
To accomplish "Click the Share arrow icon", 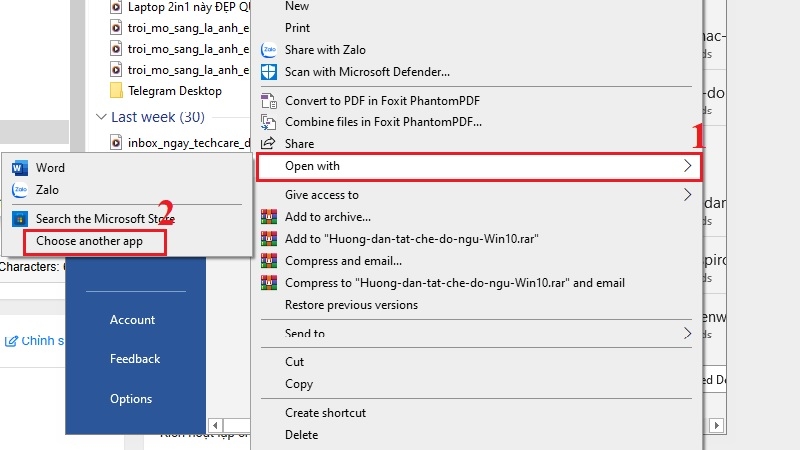I will tap(268, 143).
